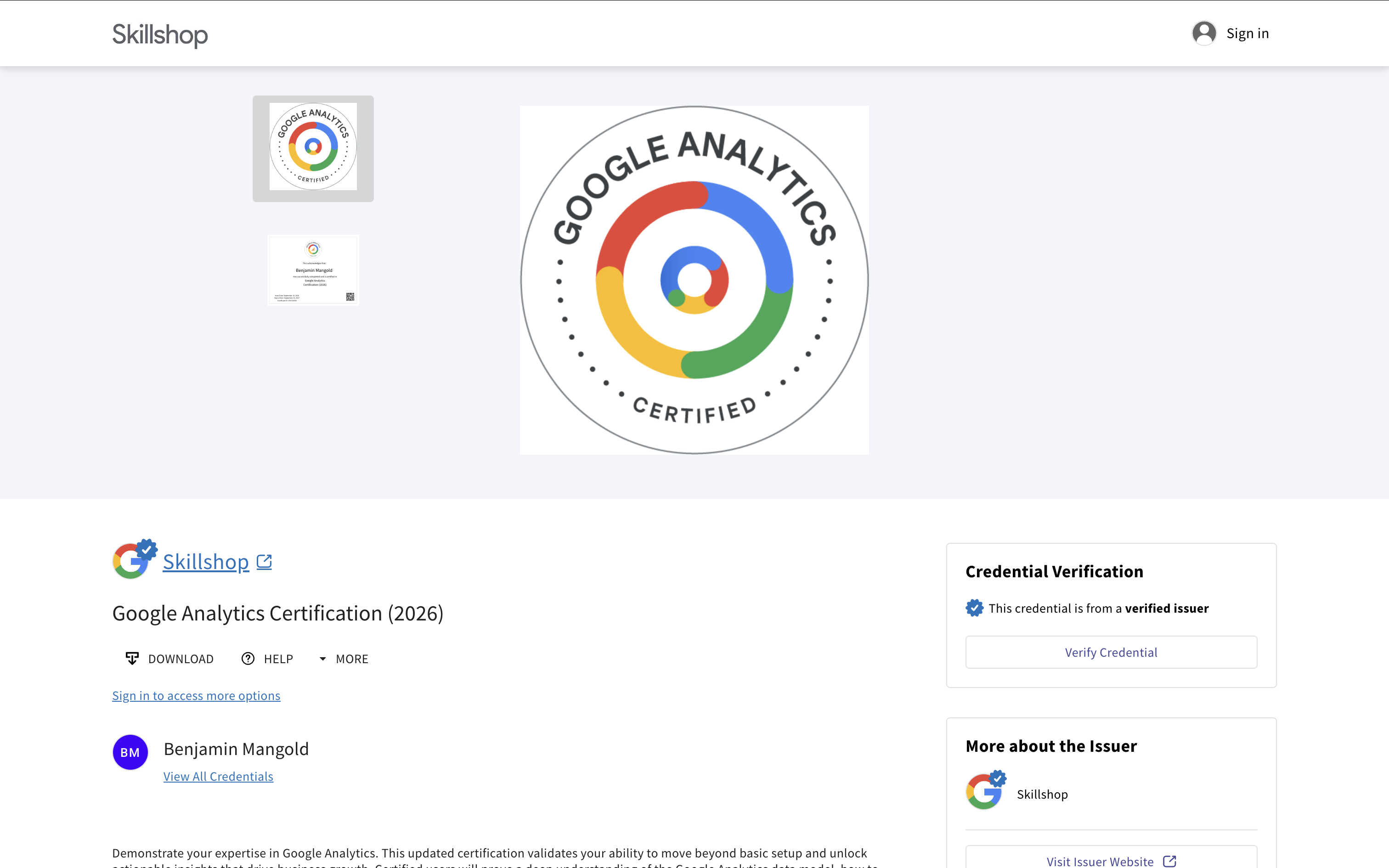
Task: Open the Skillshop issuer link
Action: [205, 561]
